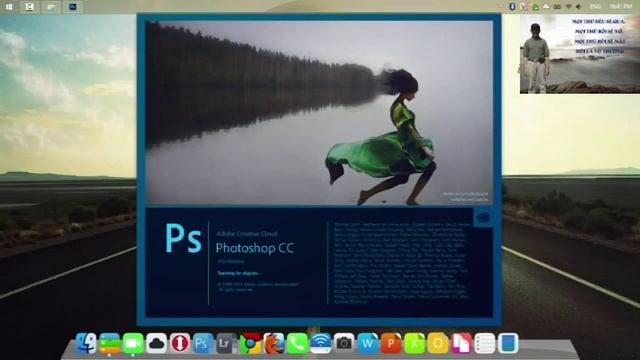This screenshot has height=360, width=640.
Task: Launch PowerPoint from the dock
Action: pos(391,343)
